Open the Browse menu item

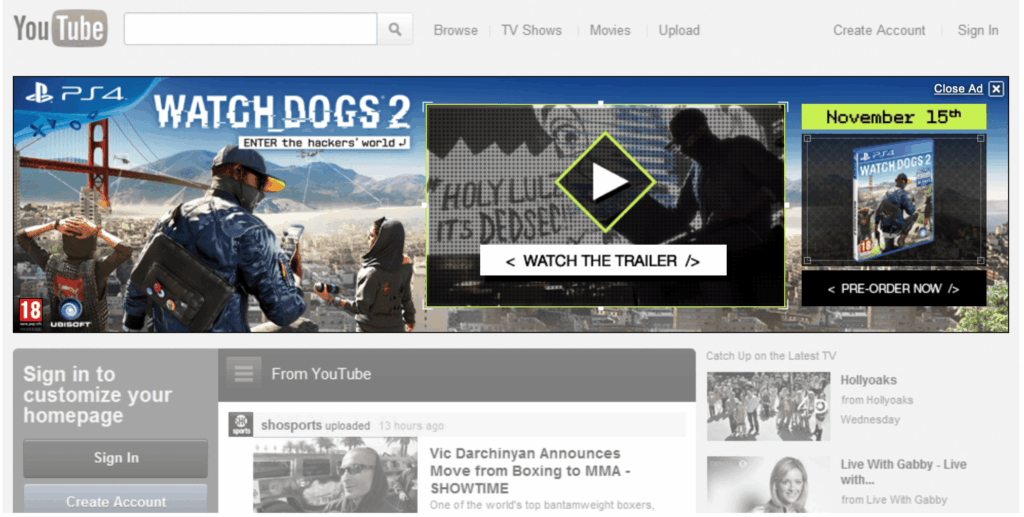455,30
